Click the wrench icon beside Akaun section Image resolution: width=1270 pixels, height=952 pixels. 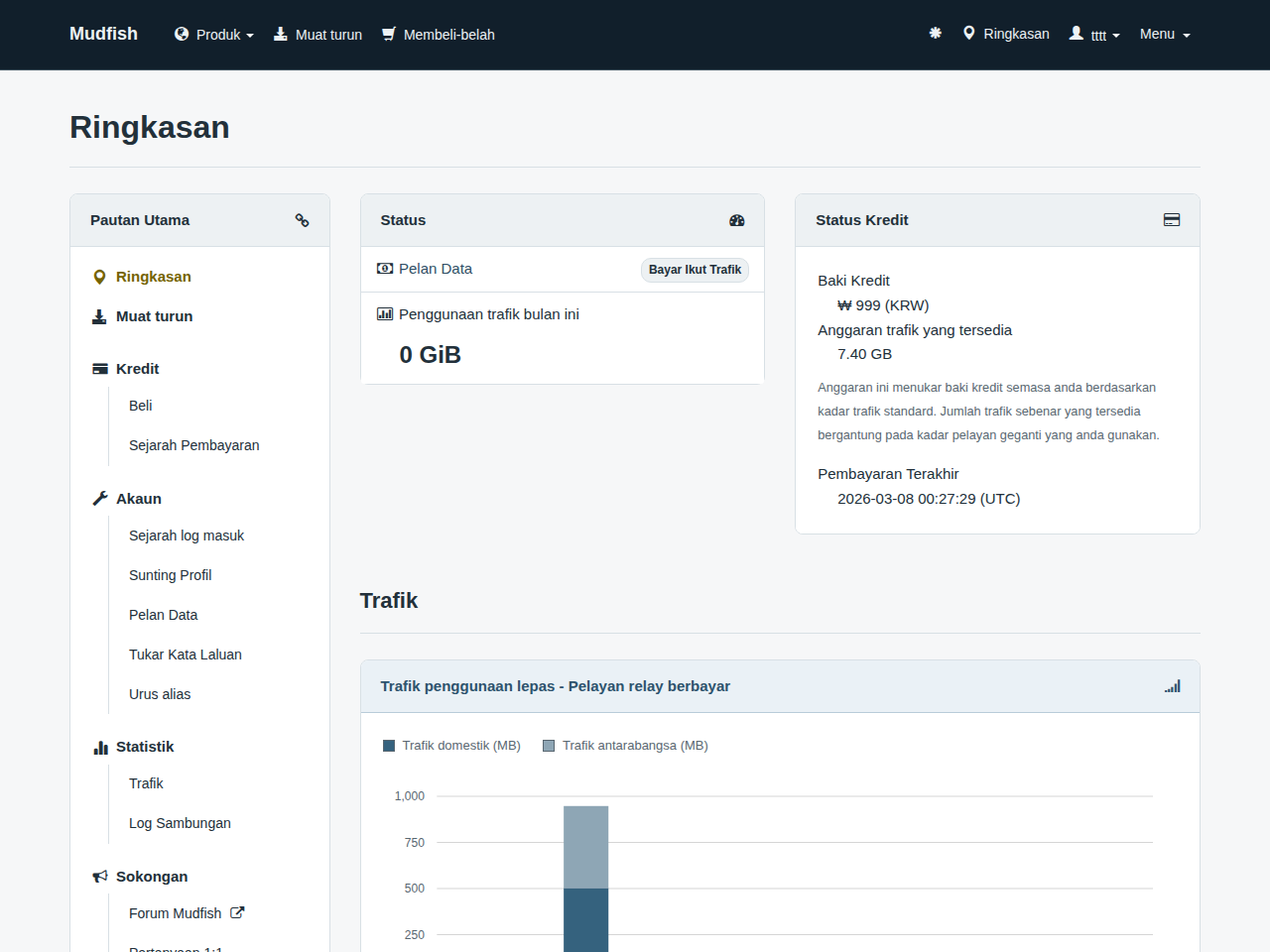tap(100, 499)
